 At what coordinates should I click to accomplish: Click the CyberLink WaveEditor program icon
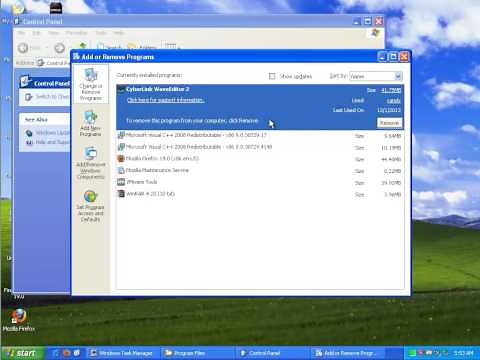121,89
